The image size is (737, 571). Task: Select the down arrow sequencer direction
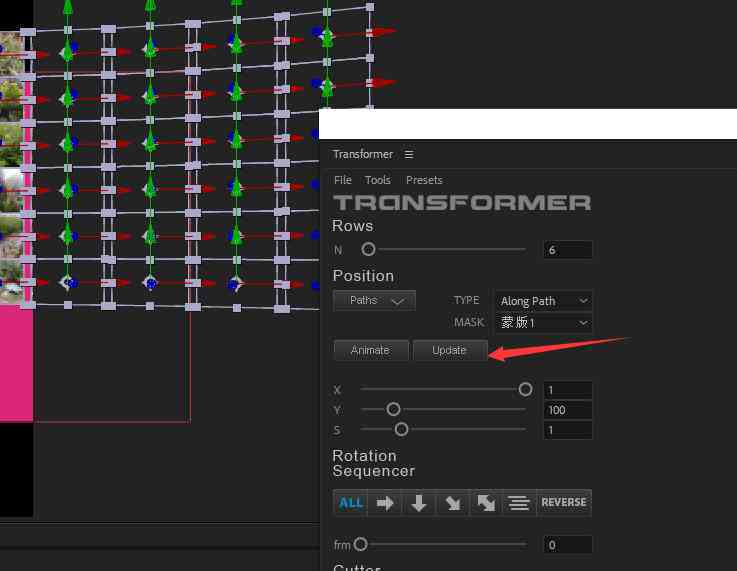click(x=419, y=503)
